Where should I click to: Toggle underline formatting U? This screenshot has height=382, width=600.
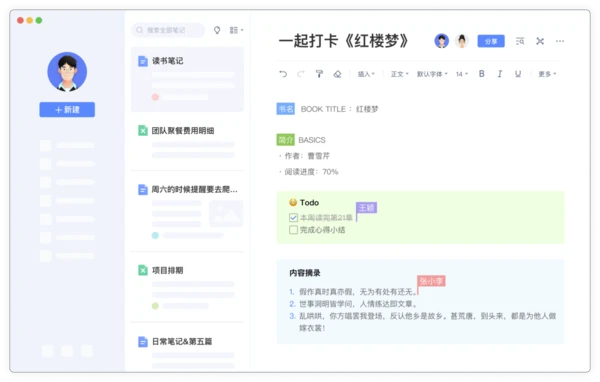[518, 74]
